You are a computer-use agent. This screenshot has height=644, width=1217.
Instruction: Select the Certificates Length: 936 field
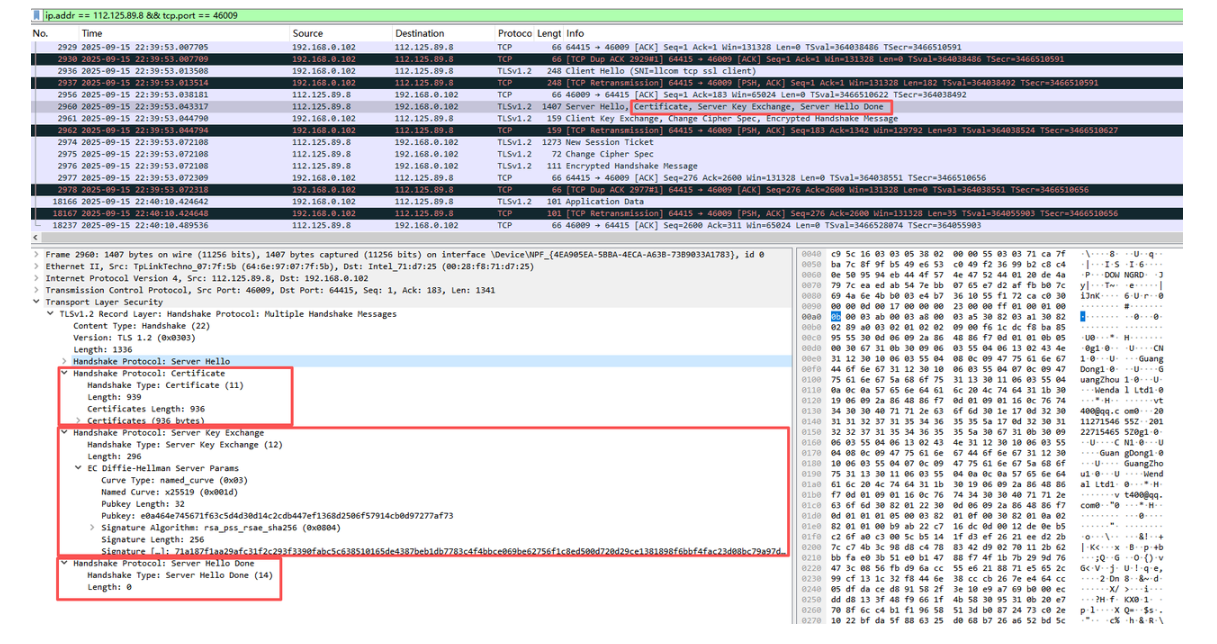pos(146,409)
